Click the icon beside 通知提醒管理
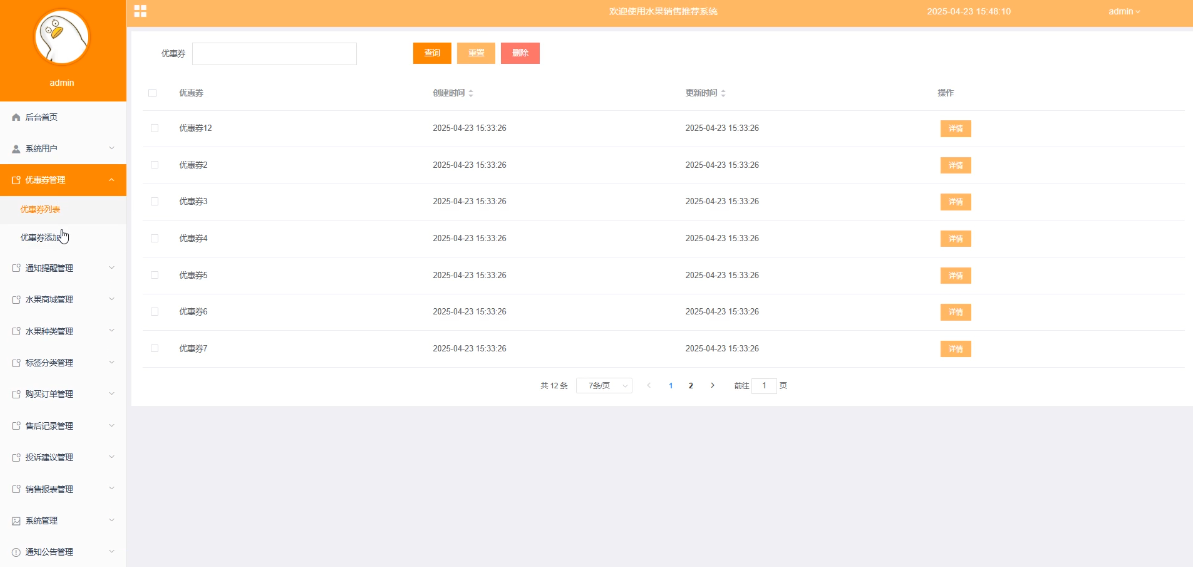Image resolution: width=1193 pixels, height=567 pixels. pos(16,268)
